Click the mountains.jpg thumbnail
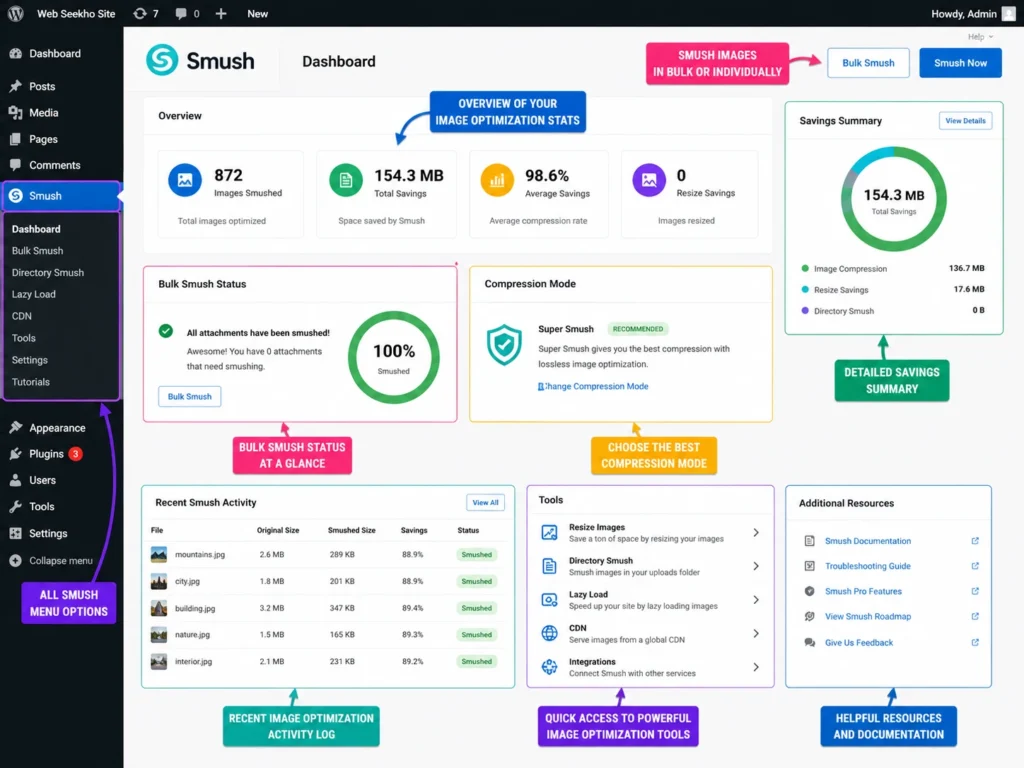Image resolution: width=1024 pixels, height=768 pixels. coord(159,554)
